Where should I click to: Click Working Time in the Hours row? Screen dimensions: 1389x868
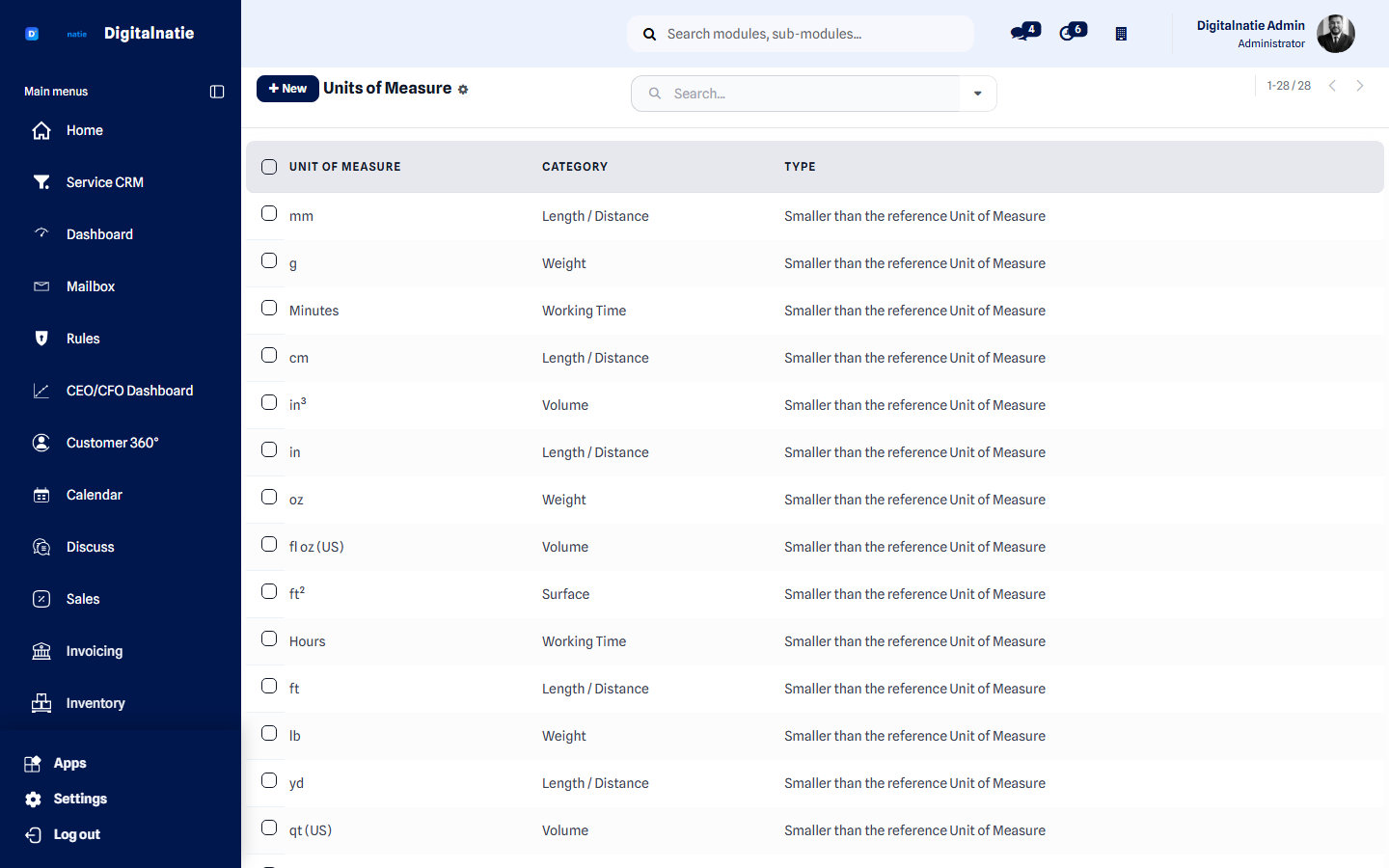(584, 641)
